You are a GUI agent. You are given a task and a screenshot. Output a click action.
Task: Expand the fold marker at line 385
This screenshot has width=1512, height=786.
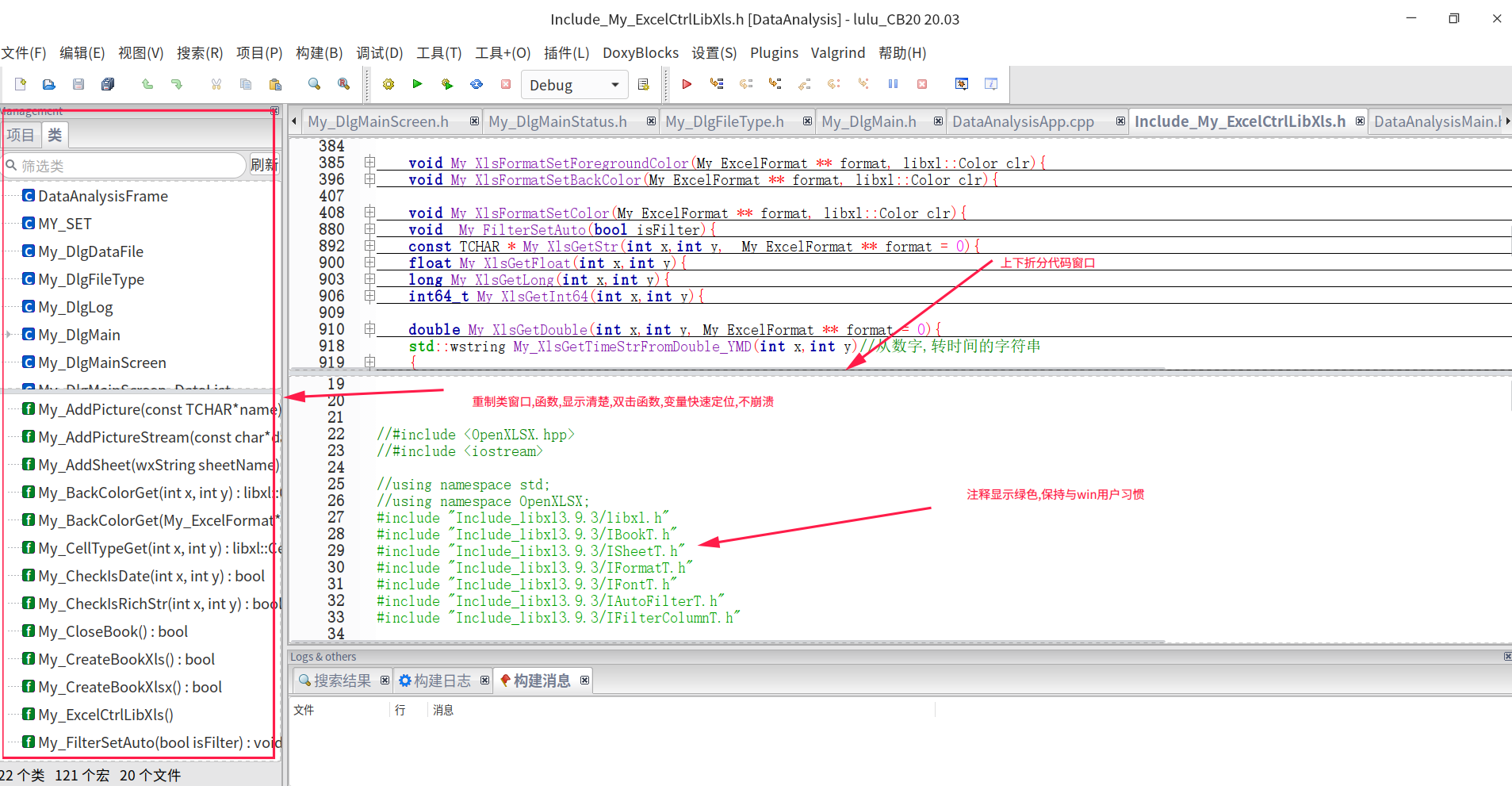click(x=369, y=163)
